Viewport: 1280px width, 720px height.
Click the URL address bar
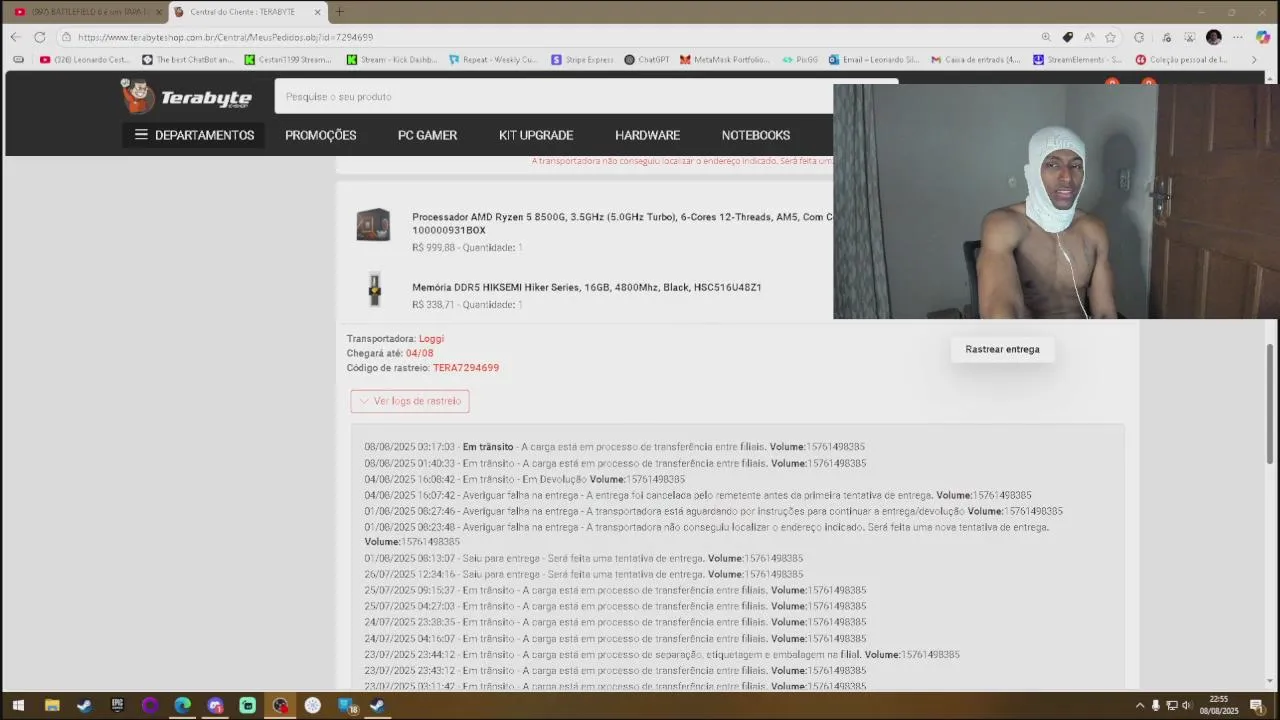pos(550,37)
